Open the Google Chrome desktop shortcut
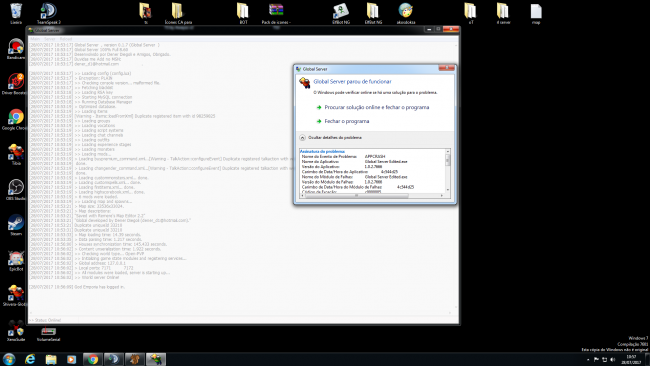This screenshot has width=650, height=366. 16,119
